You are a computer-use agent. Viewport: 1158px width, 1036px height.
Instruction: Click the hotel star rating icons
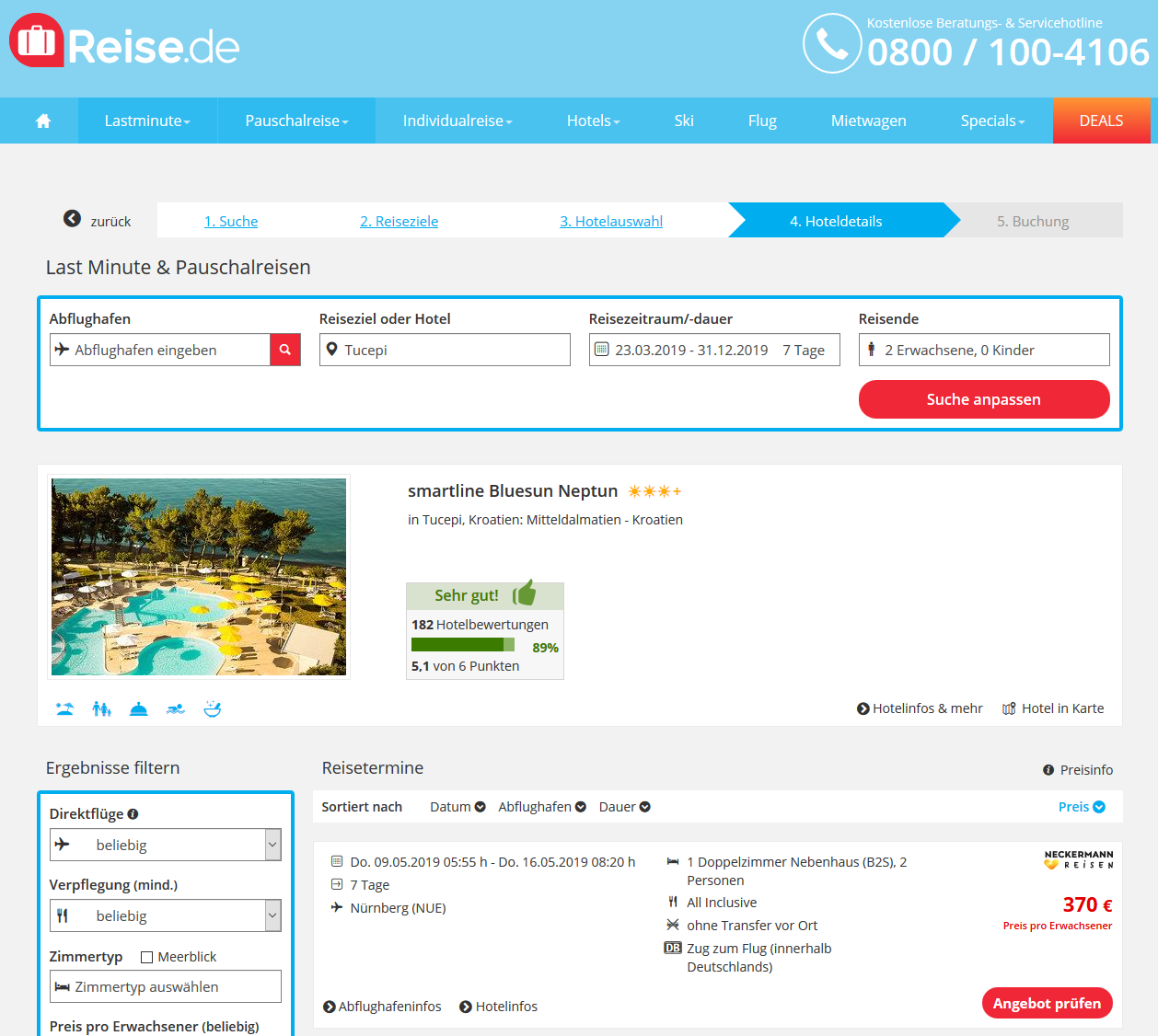(654, 491)
